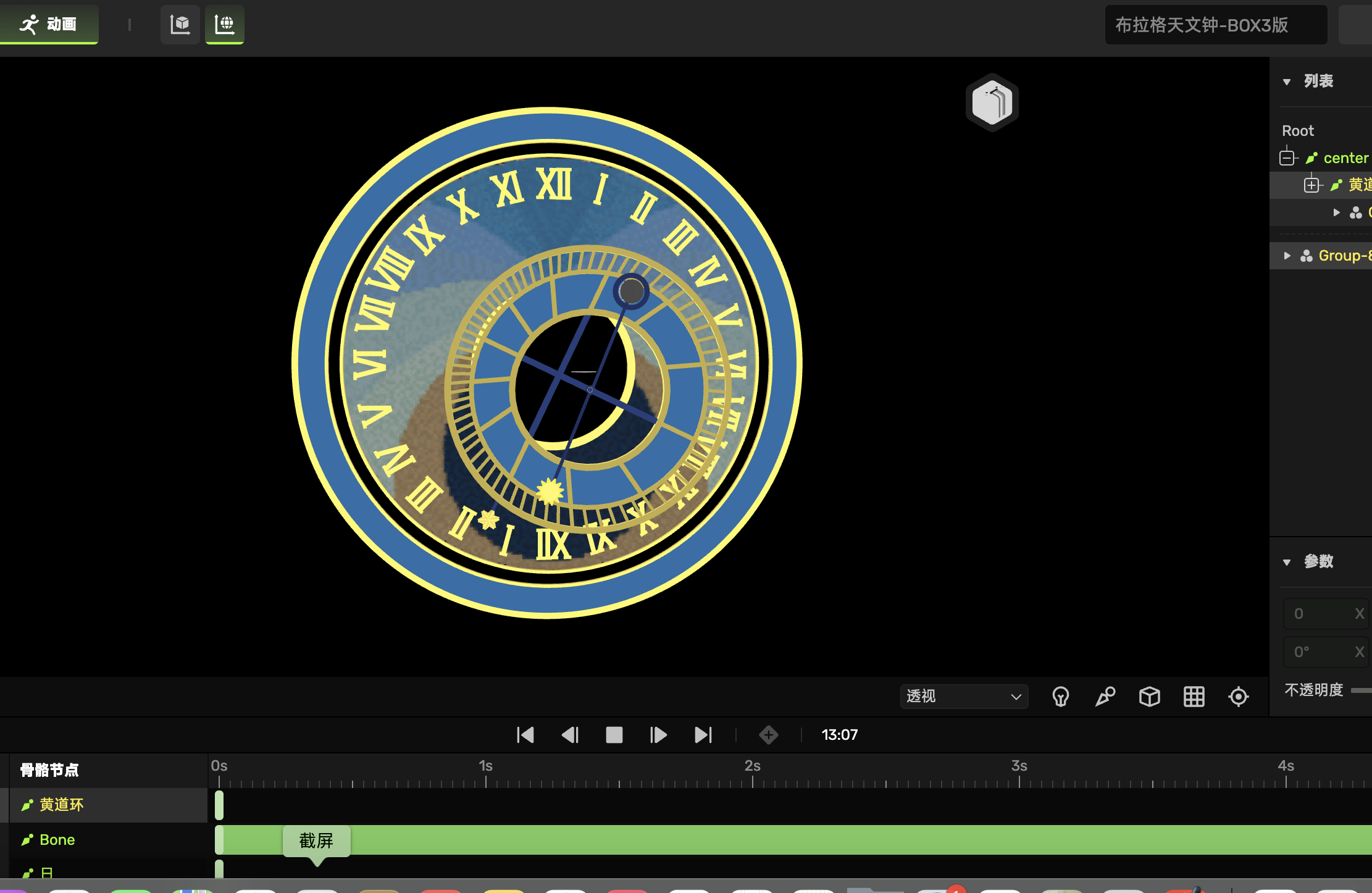Image resolution: width=1372 pixels, height=893 pixels.
Task: Collapse the center bone node
Action: [x=1287, y=157]
